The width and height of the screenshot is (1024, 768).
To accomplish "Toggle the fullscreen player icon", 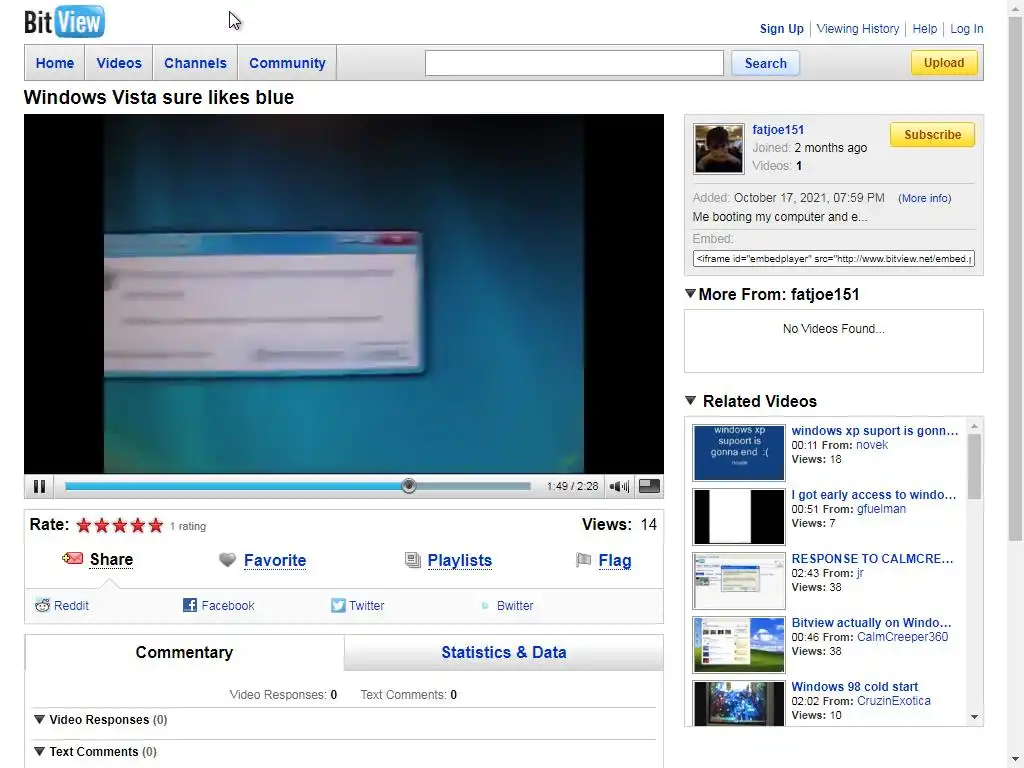I will click(x=648, y=486).
